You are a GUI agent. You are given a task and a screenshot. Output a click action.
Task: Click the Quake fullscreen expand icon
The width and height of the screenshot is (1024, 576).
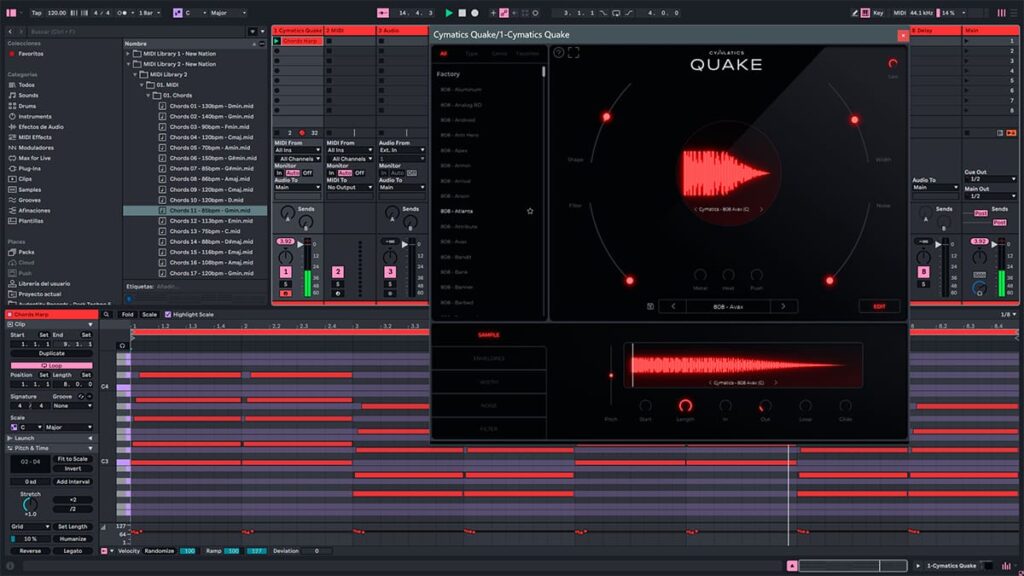point(574,52)
